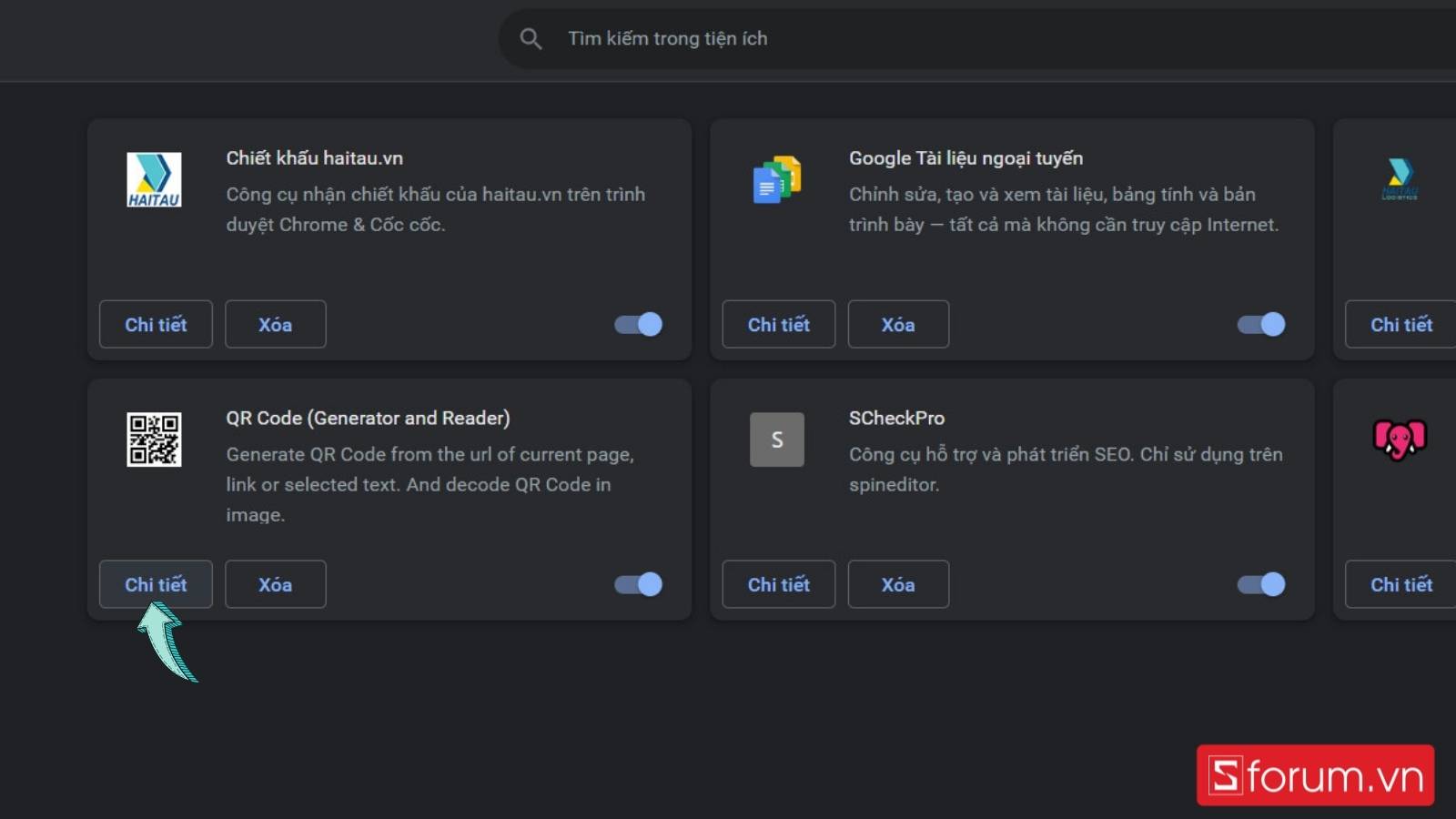
Task: Click Xóa for Google Tài liệu ngoại tuyến
Action: [898, 324]
